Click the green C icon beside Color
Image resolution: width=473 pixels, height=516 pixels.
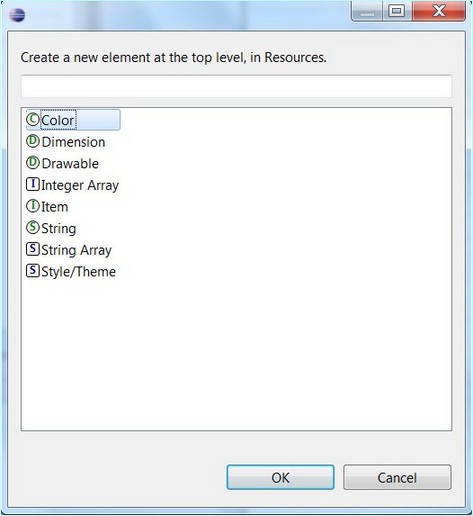coord(33,119)
